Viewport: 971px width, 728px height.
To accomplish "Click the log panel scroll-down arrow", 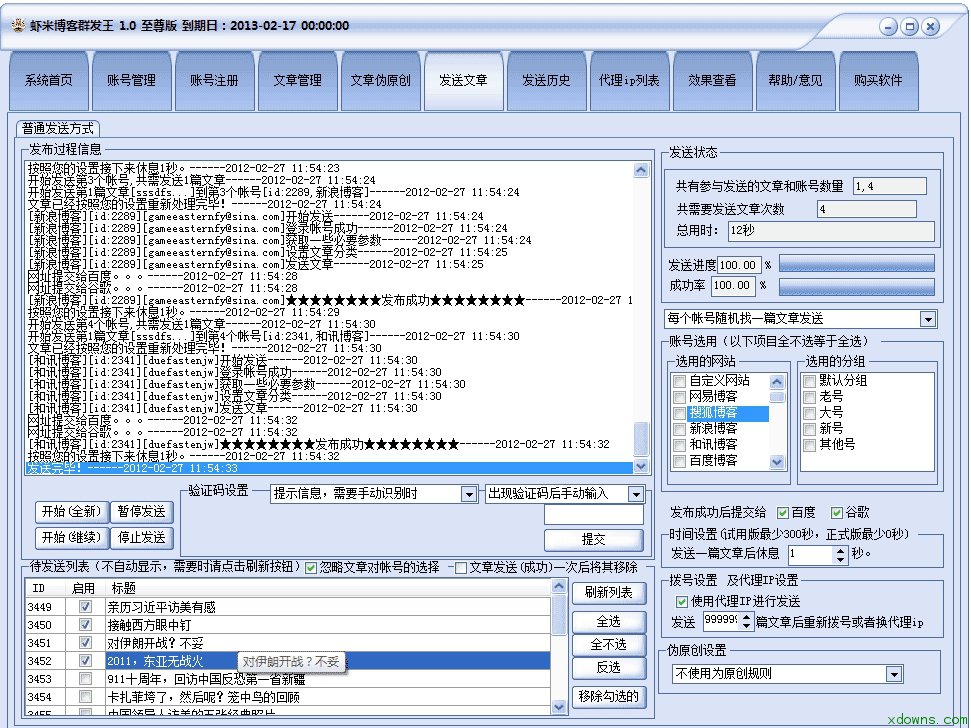I will [641, 466].
